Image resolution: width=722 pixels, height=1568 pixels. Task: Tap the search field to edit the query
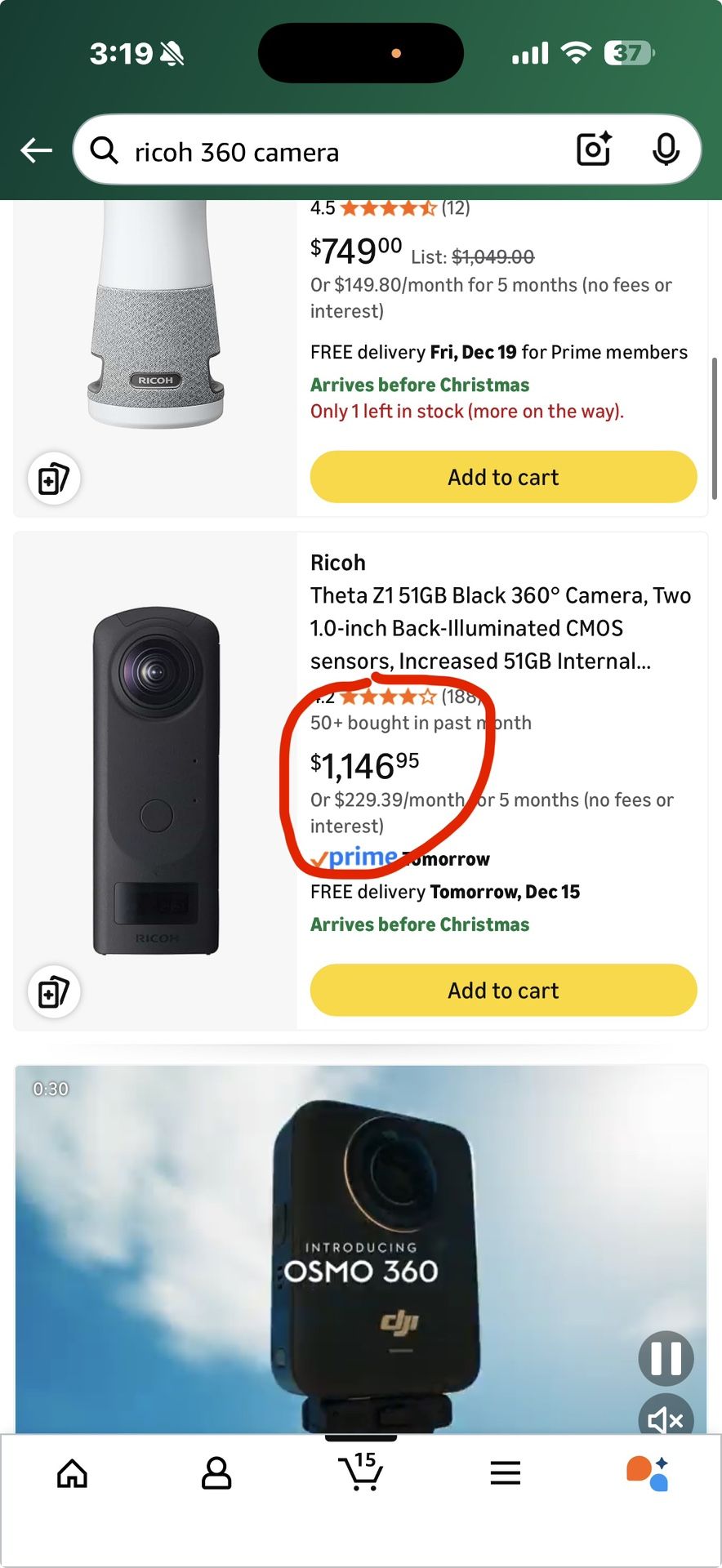[x=327, y=152]
